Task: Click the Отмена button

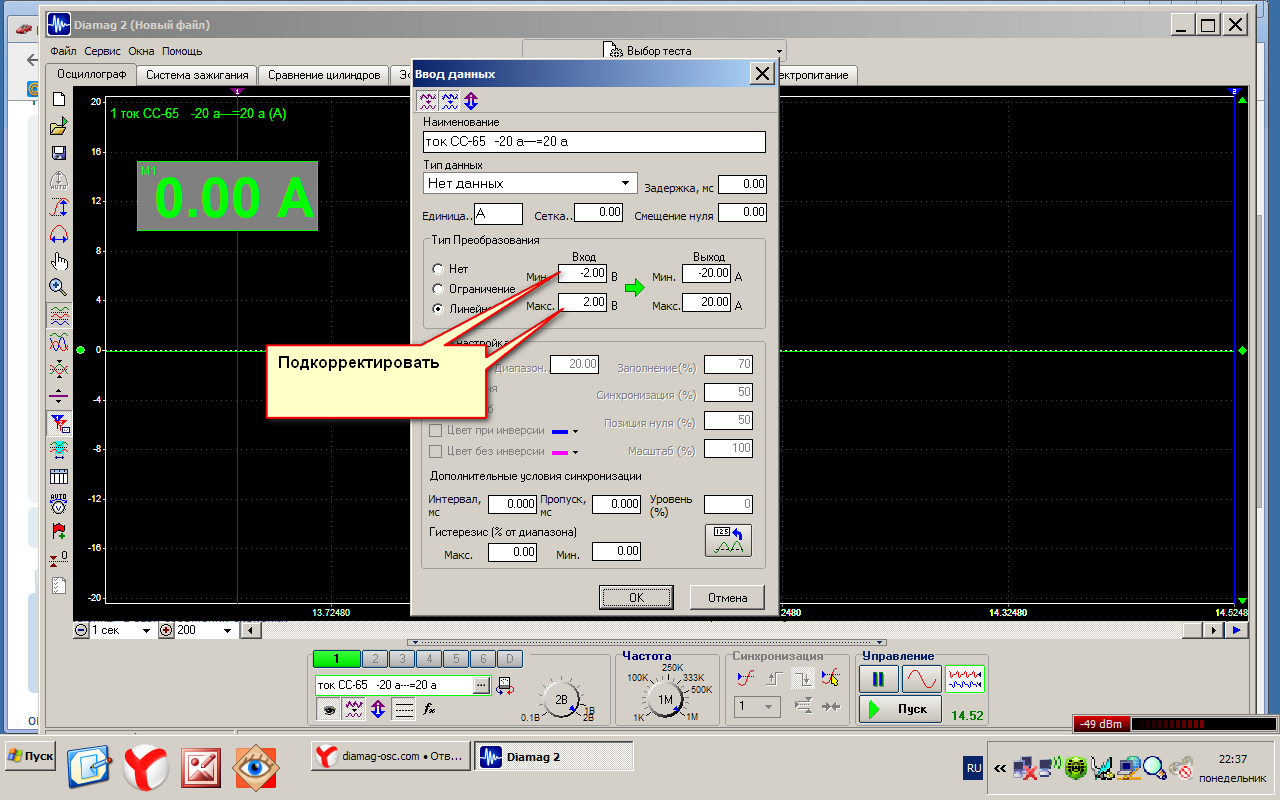Action: point(728,597)
